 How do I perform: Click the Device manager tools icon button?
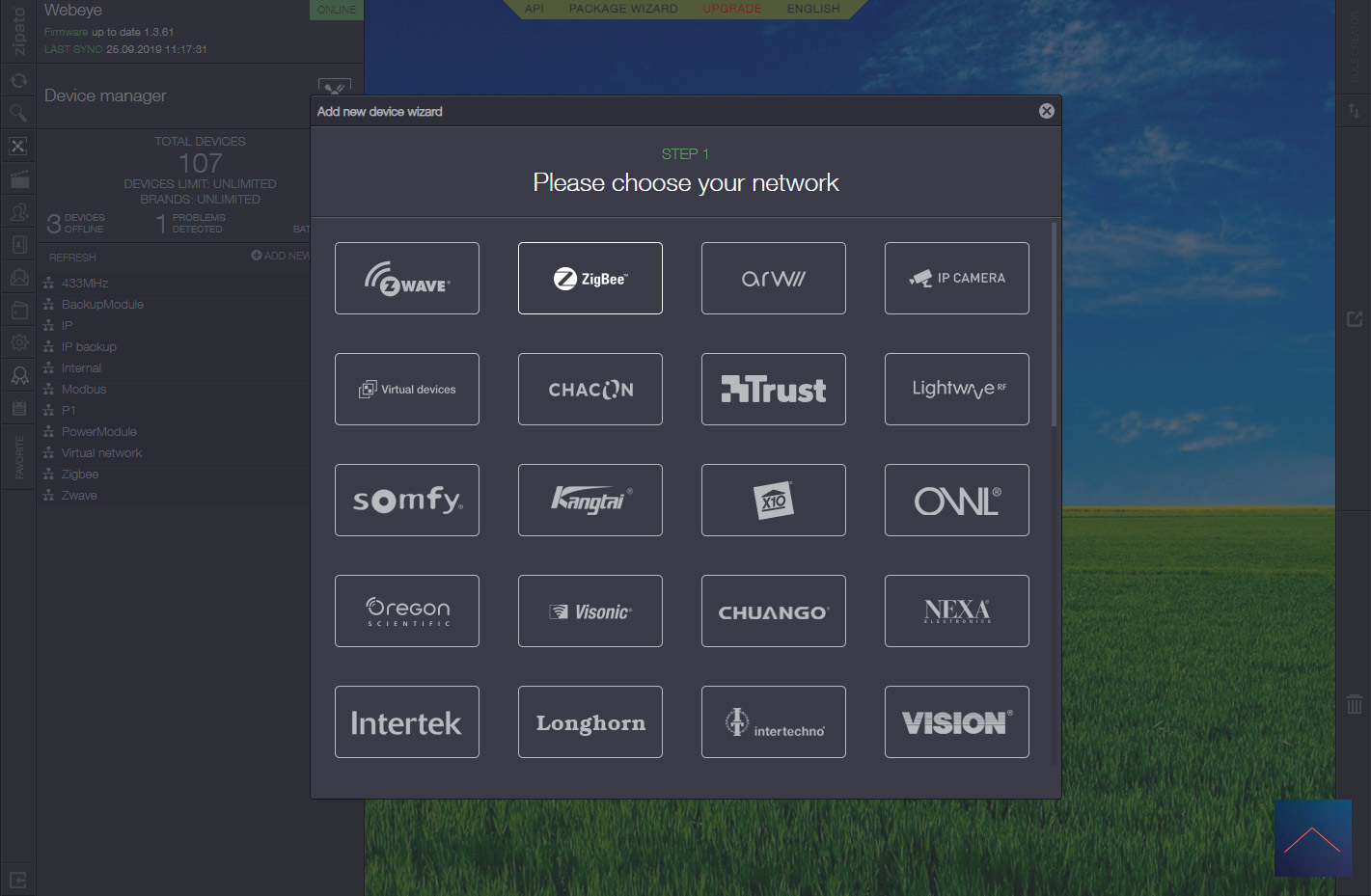pyautogui.click(x=334, y=88)
